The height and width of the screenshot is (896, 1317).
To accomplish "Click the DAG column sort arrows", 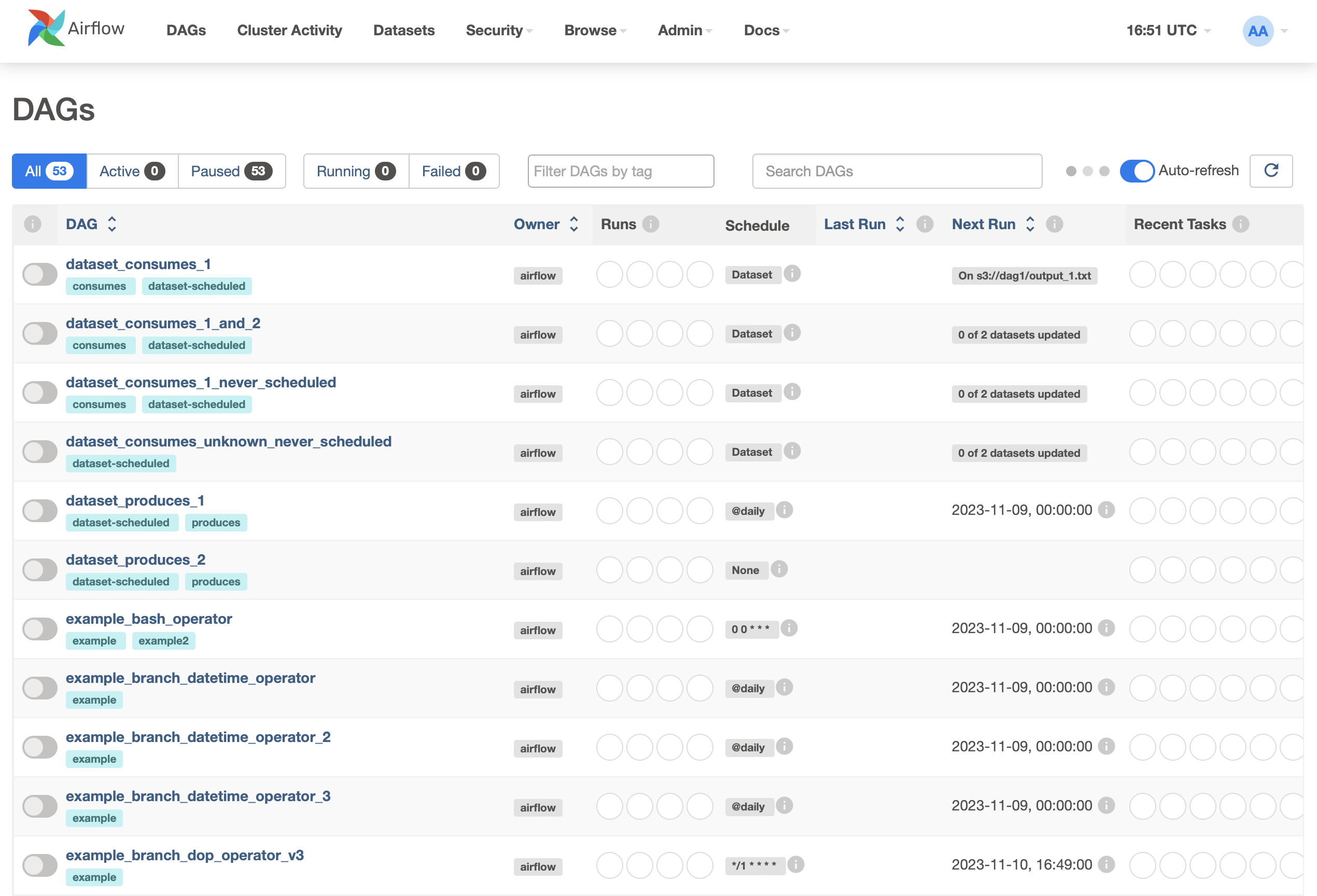I will pyautogui.click(x=112, y=225).
